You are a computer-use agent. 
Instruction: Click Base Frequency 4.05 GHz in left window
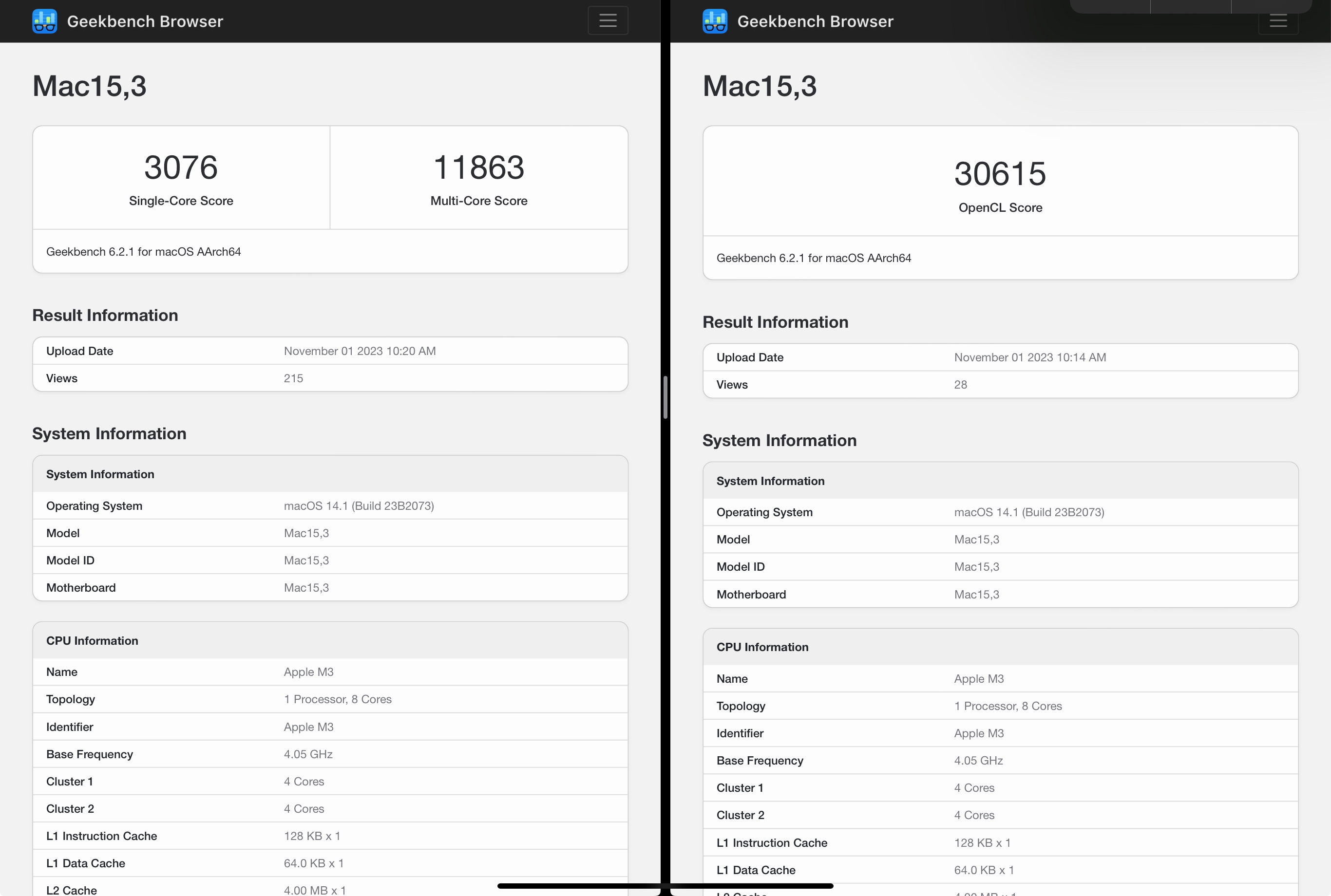coord(308,754)
